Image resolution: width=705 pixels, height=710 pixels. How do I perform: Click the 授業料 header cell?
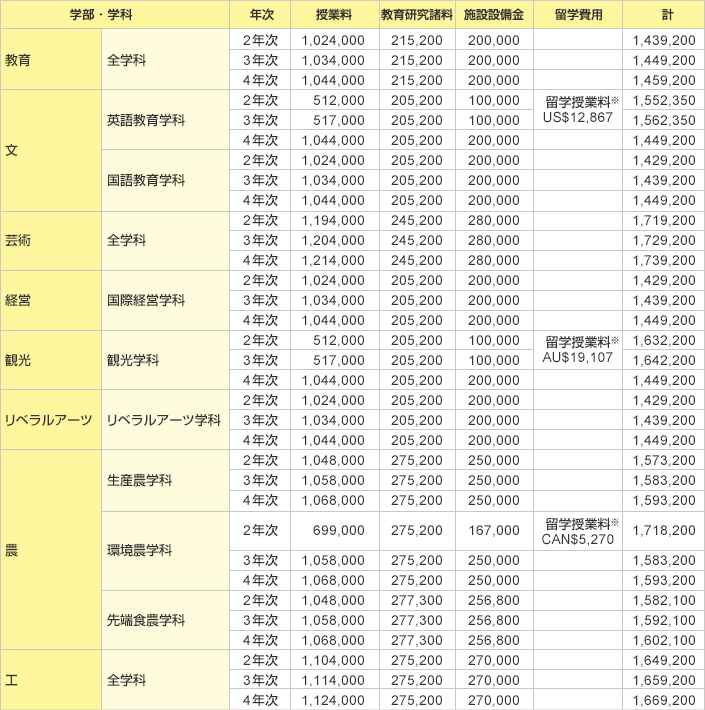[335, 14]
